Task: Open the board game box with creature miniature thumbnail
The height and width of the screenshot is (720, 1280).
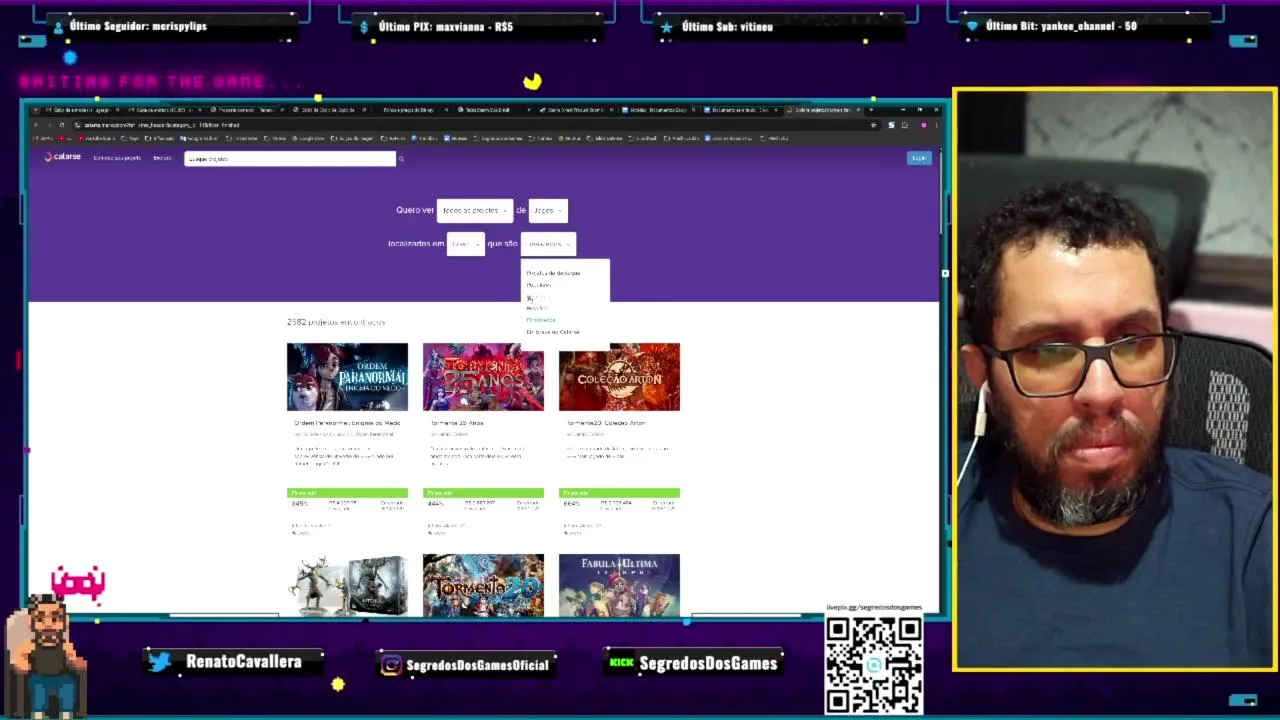Action: tap(347, 584)
